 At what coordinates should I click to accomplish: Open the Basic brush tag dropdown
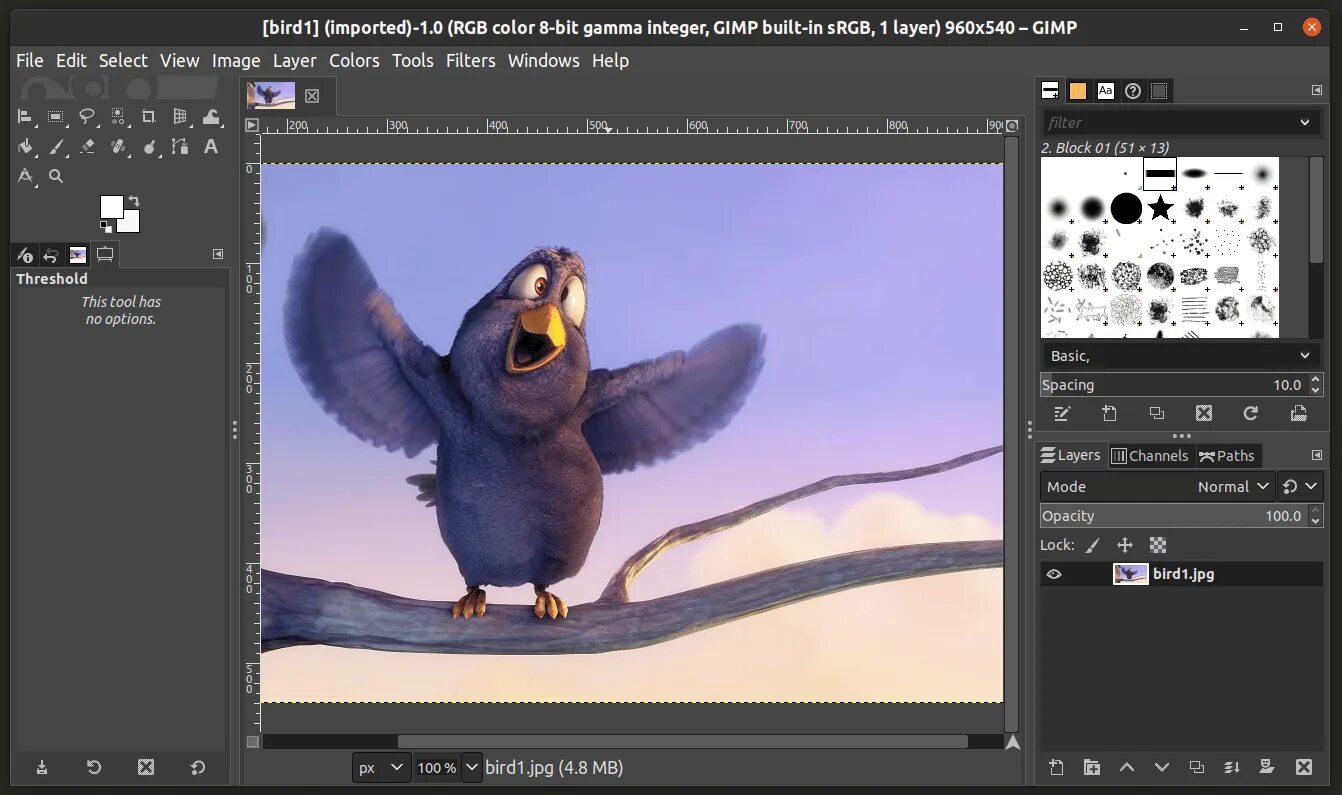tap(1181, 356)
